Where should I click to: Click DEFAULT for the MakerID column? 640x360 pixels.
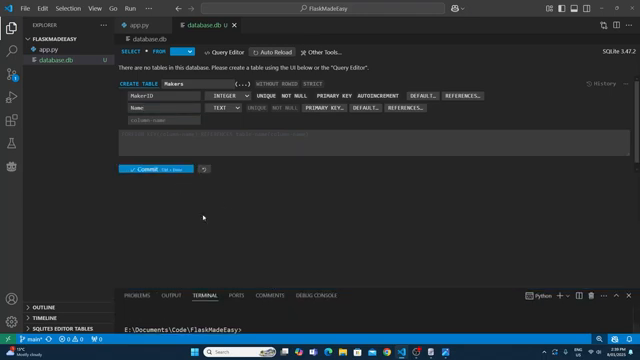423,96
